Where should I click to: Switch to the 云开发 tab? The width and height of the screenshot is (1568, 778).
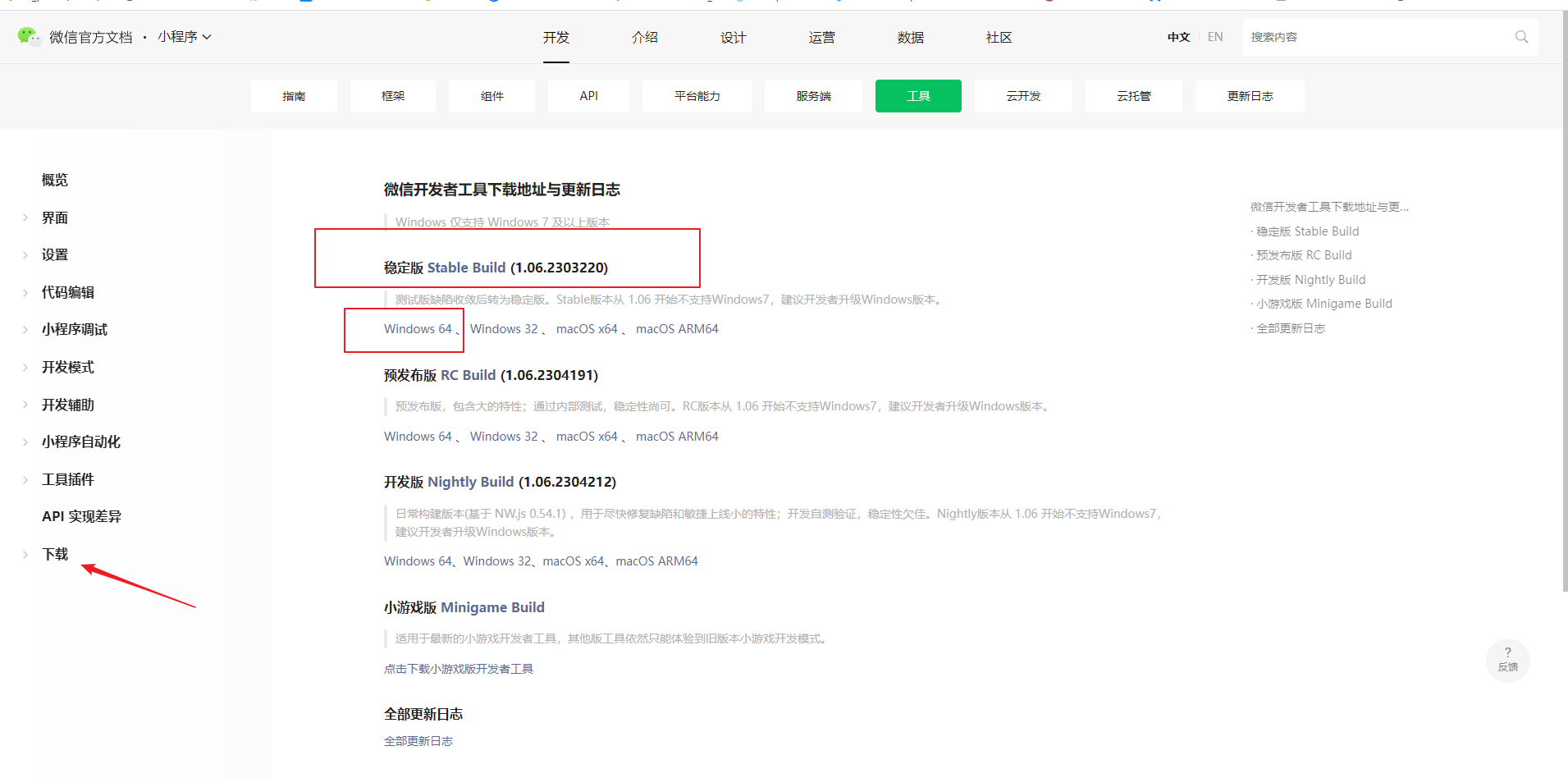(1023, 96)
